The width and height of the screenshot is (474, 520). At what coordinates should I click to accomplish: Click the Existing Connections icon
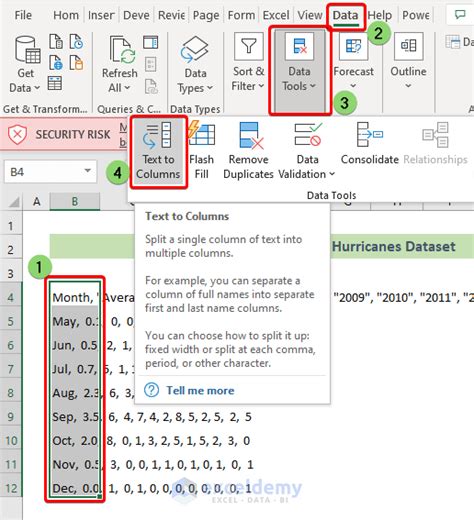[76, 62]
